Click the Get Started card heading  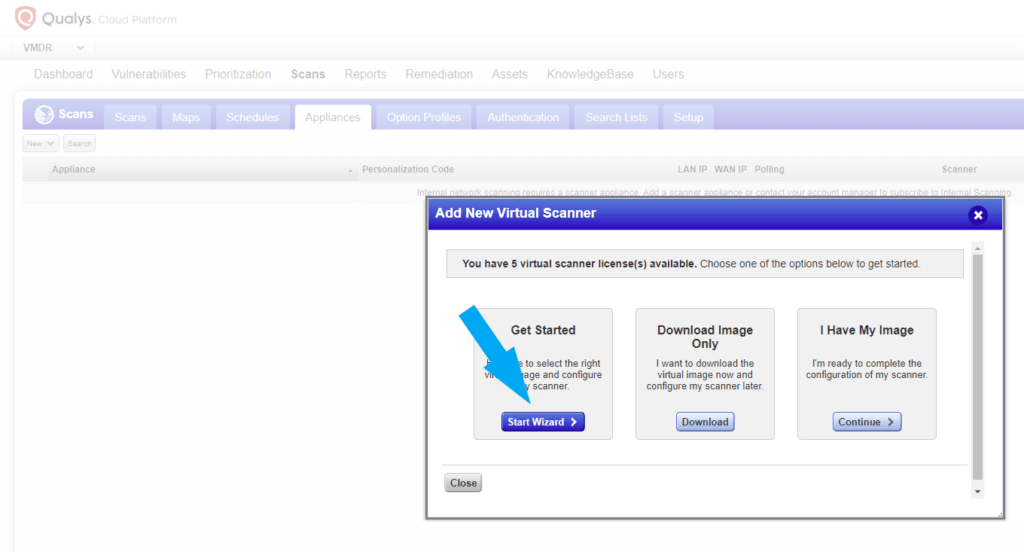coord(543,330)
